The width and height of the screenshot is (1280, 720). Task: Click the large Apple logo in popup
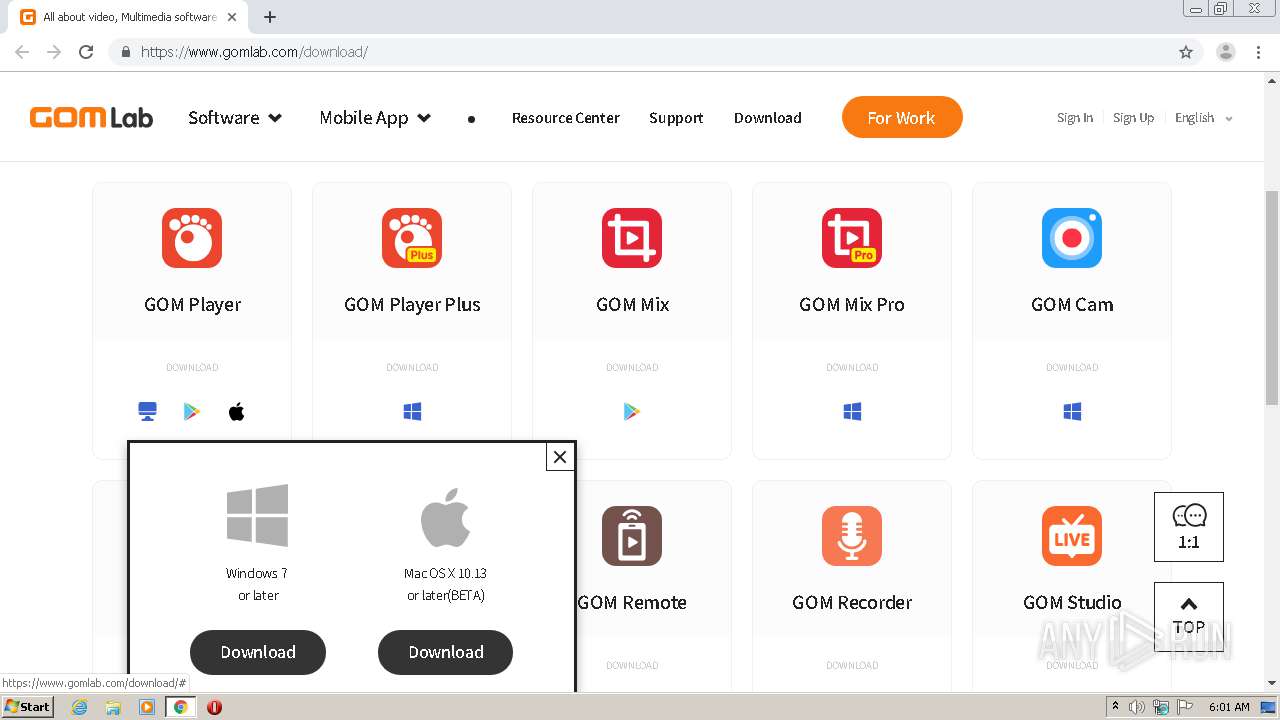pos(446,518)
